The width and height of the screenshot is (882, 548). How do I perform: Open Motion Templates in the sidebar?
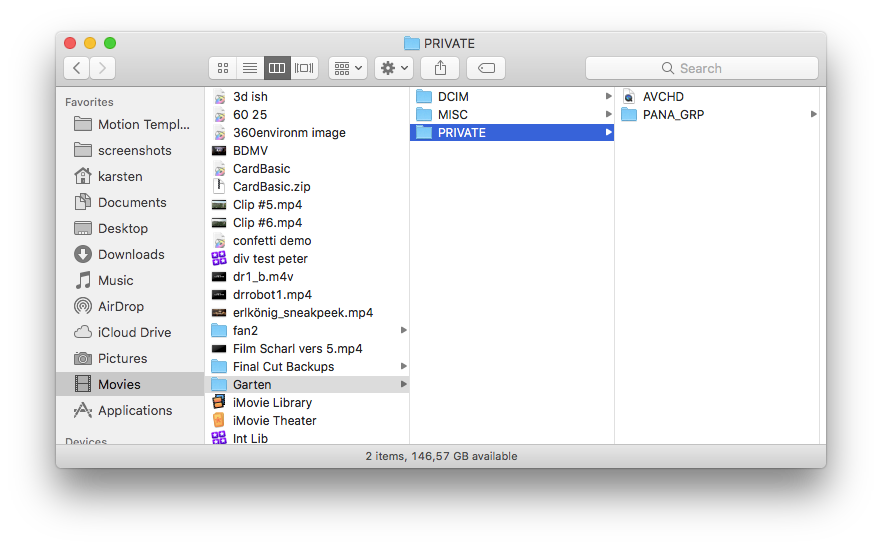[132, 124]
